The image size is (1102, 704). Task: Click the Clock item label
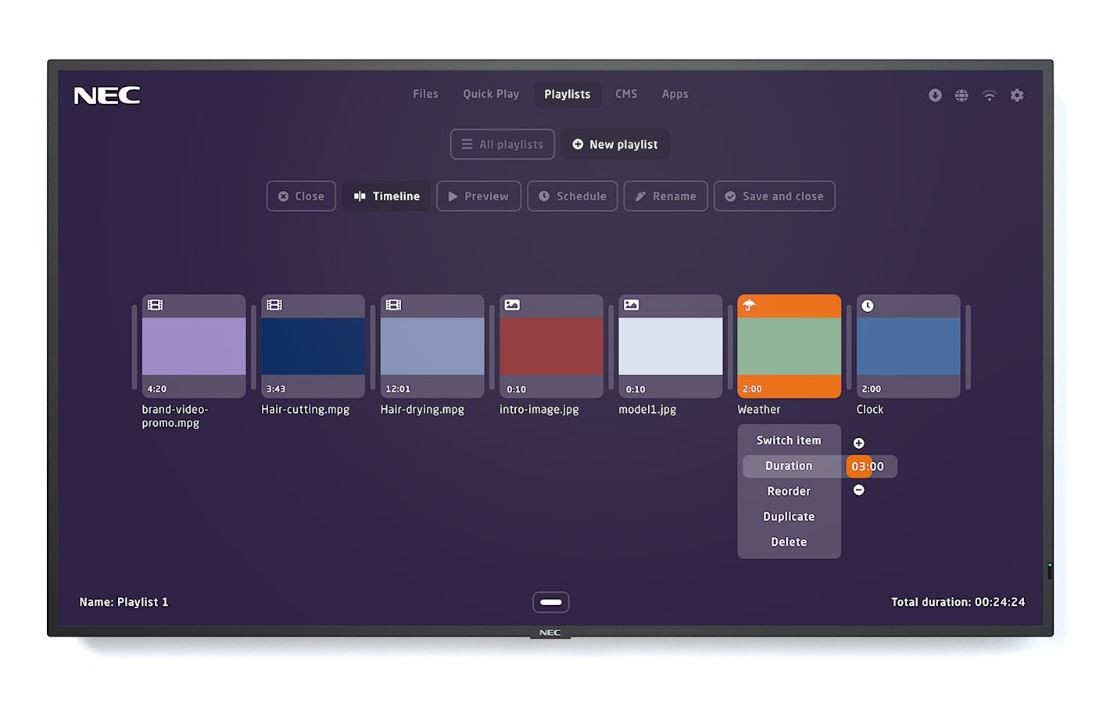(x=869, y=410)
